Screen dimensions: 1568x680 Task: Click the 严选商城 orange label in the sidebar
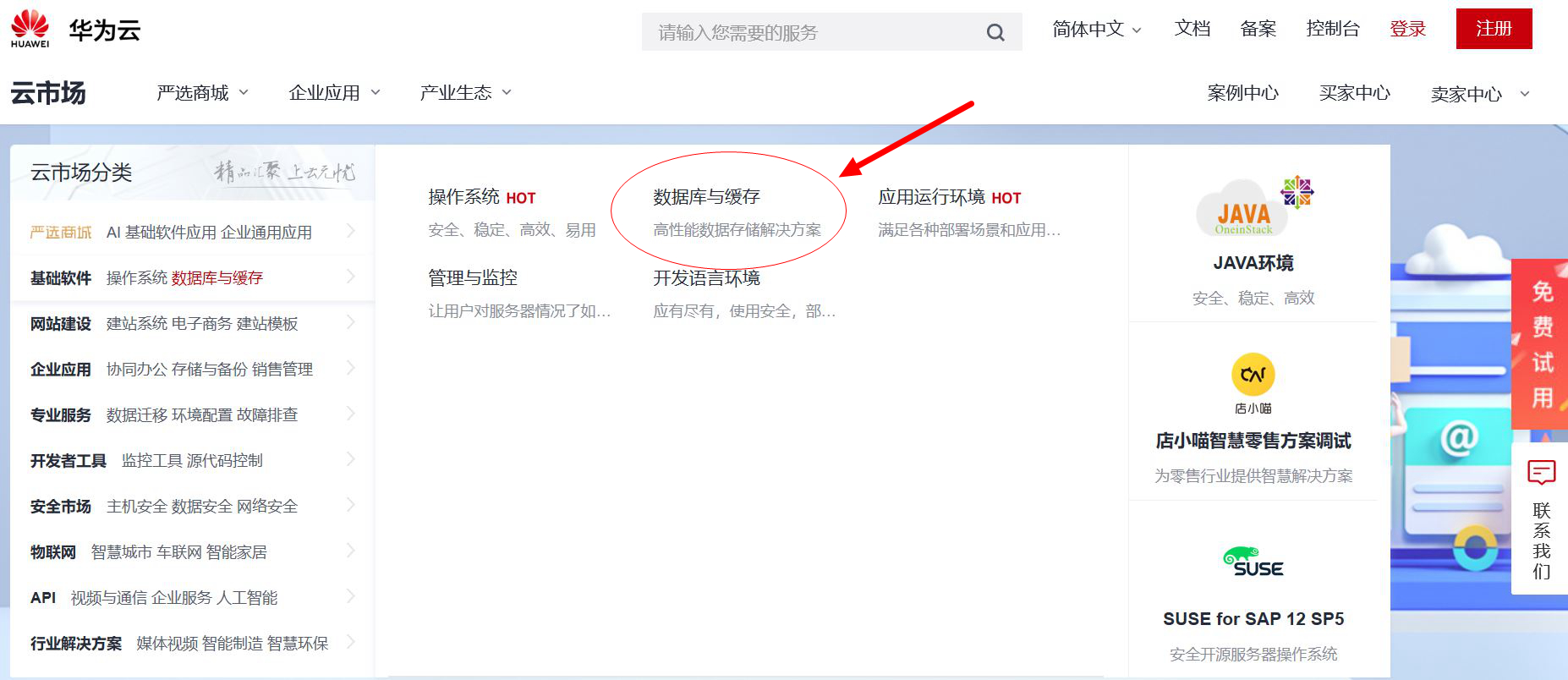61,233
